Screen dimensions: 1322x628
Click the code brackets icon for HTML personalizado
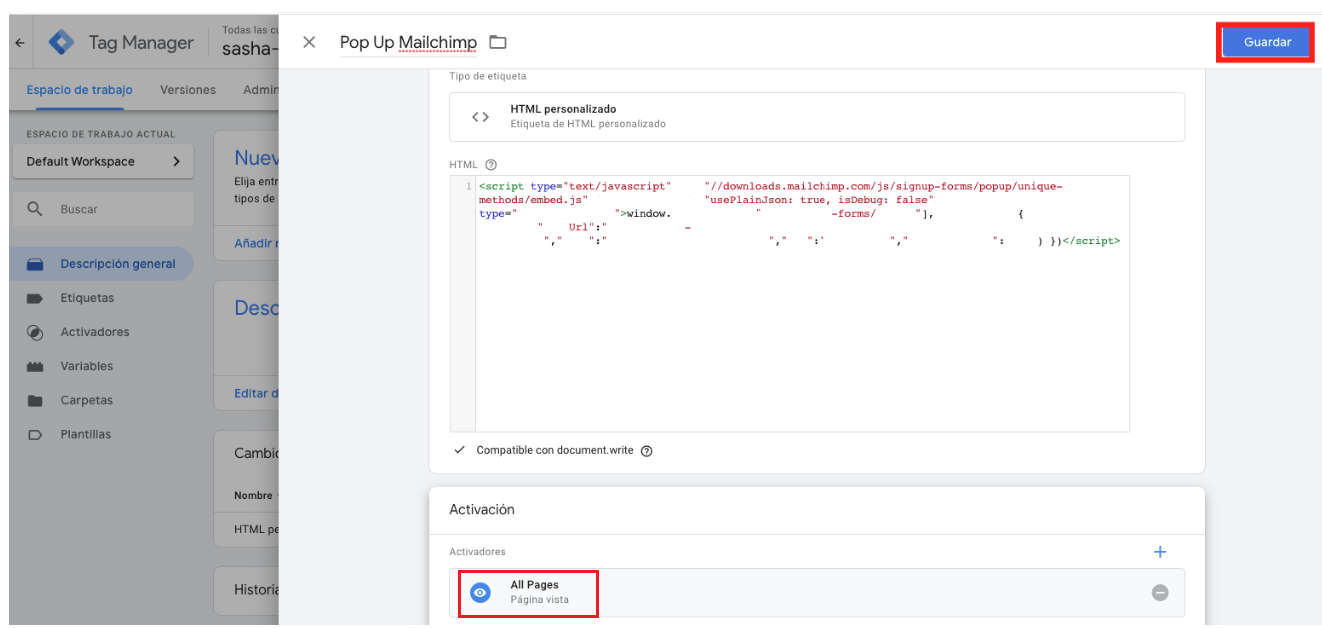pos(481,117)
